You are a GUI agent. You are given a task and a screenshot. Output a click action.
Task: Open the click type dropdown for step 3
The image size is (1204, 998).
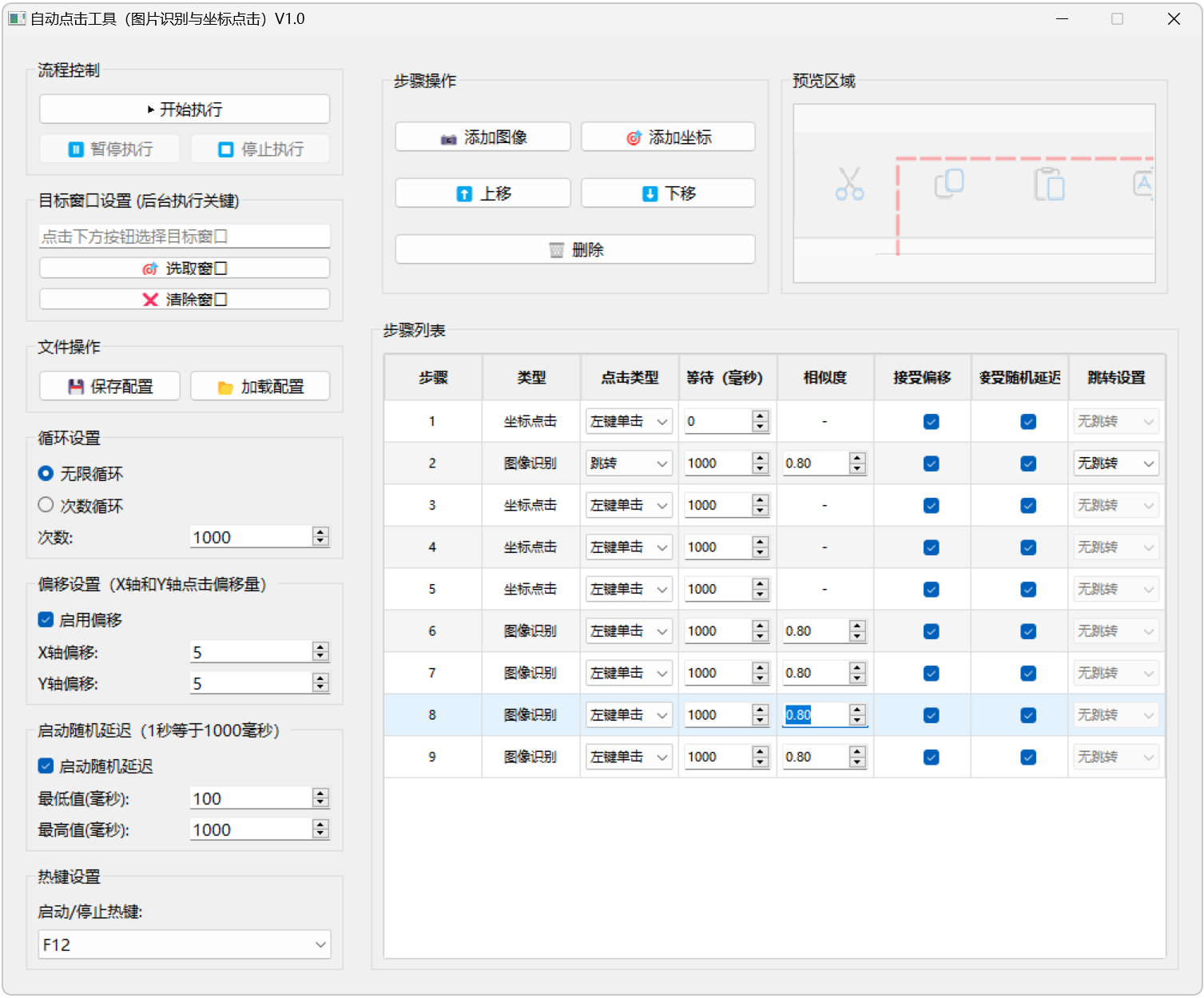coord(629,505)
